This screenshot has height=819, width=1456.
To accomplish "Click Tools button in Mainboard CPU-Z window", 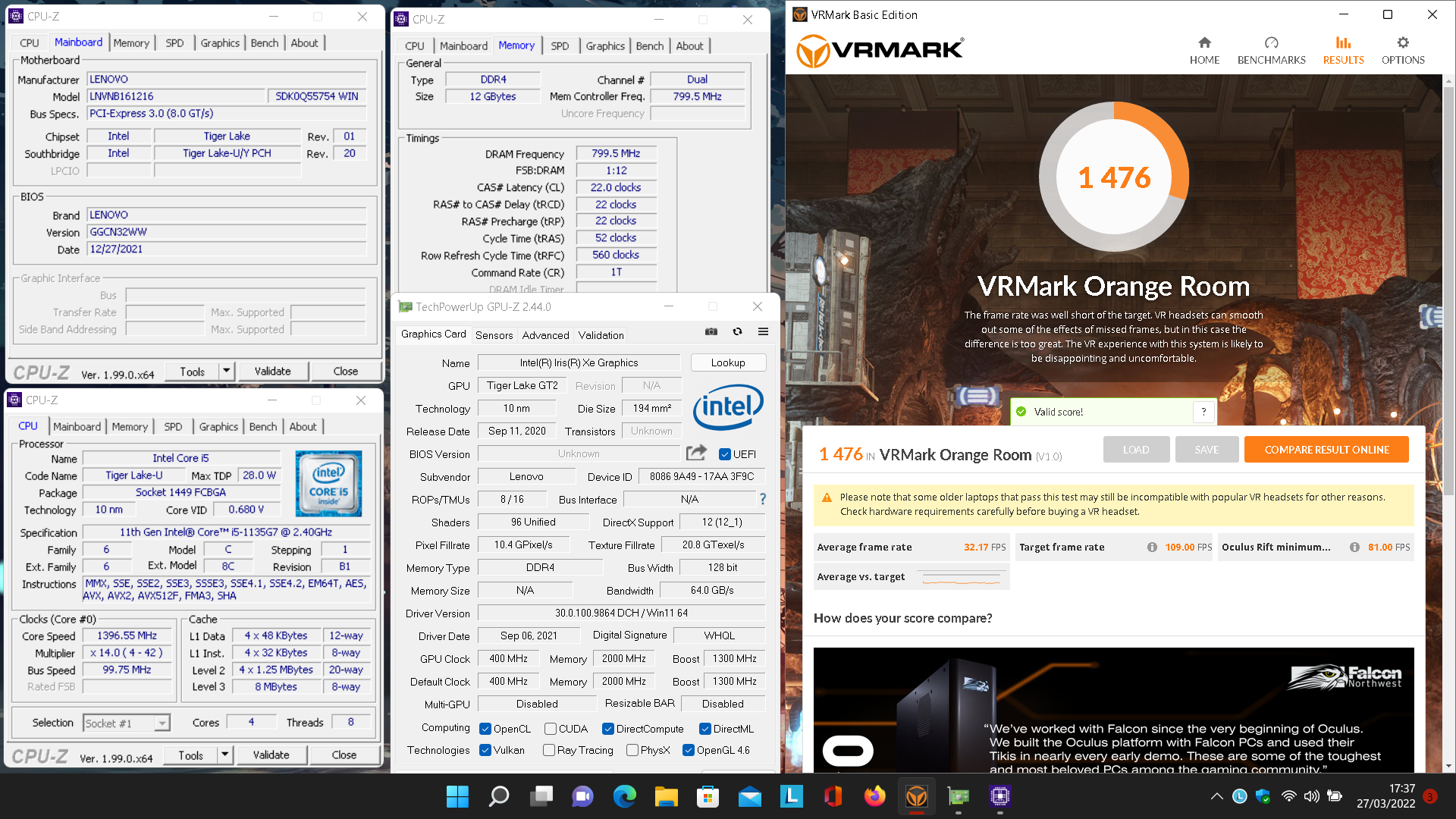I will coord(192,371).
